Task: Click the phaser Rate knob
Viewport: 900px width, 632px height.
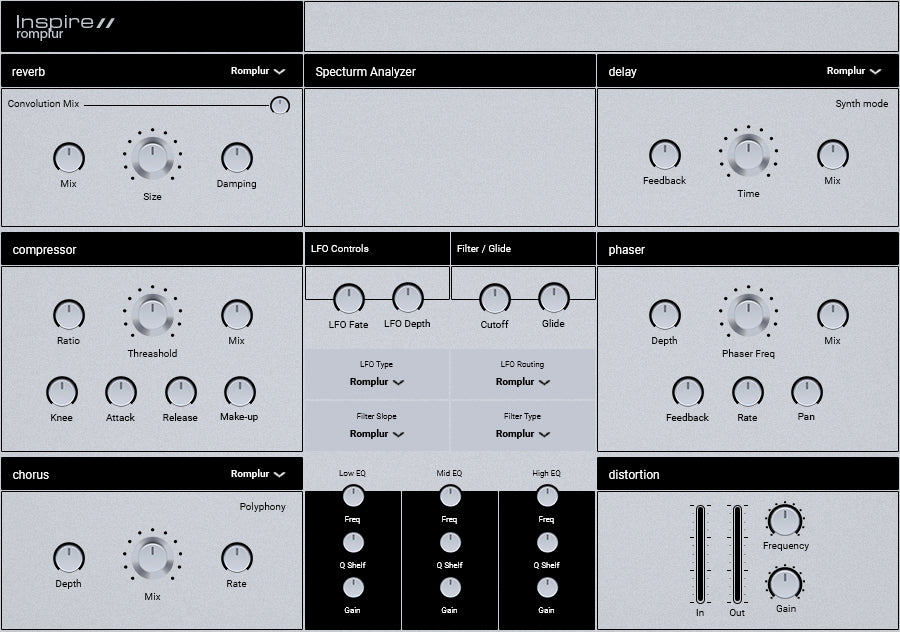Action: click(x=748, y=392)
